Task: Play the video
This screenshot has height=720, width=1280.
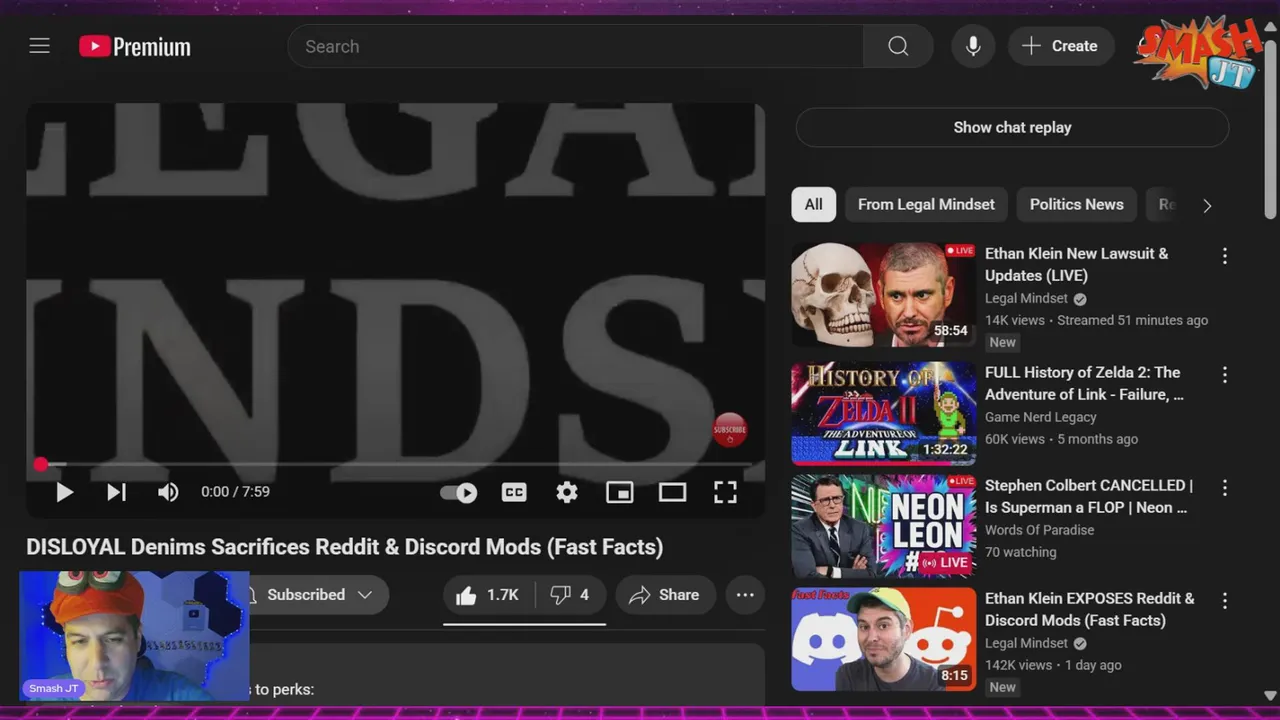Action: click(x=64, y=492)
